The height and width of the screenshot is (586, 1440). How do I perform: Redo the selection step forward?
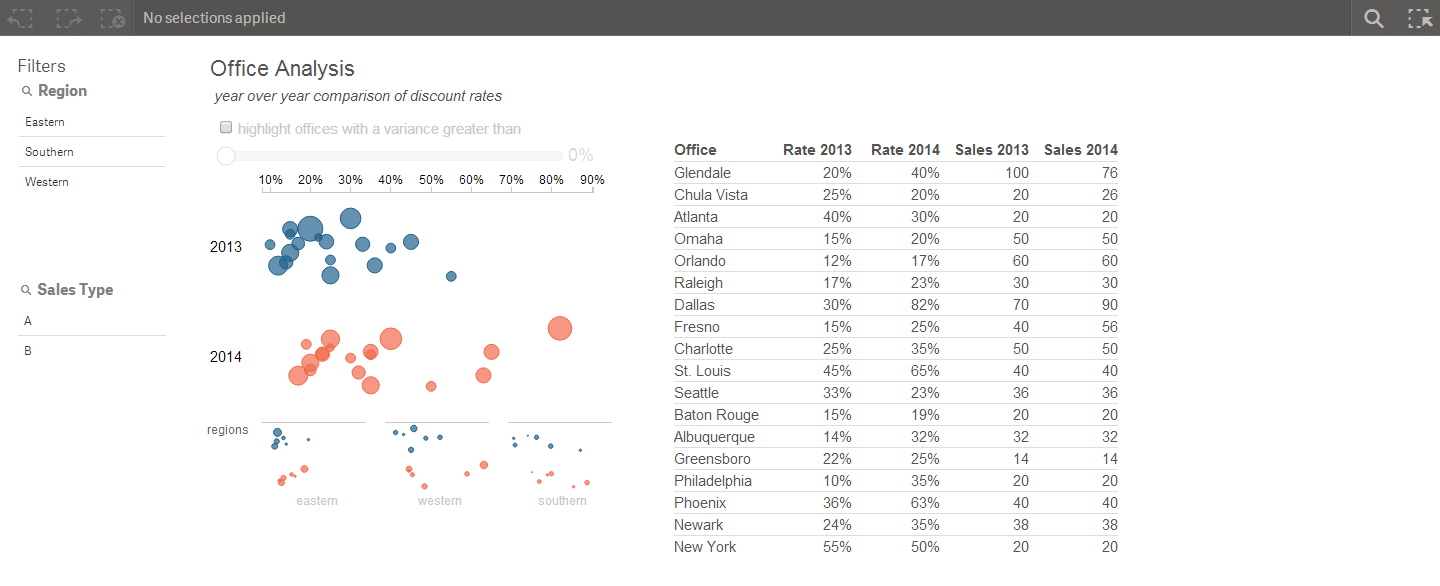click(x=66, y=17)
